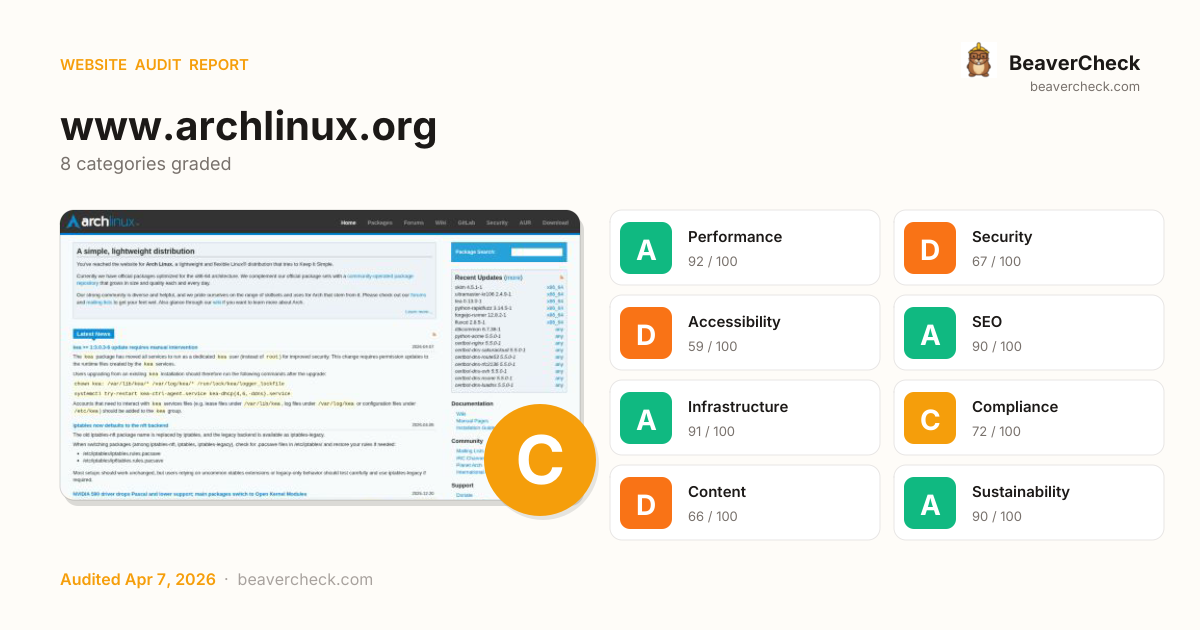
Task: Click the orange D grade Content badge
Action: [646, 503]
